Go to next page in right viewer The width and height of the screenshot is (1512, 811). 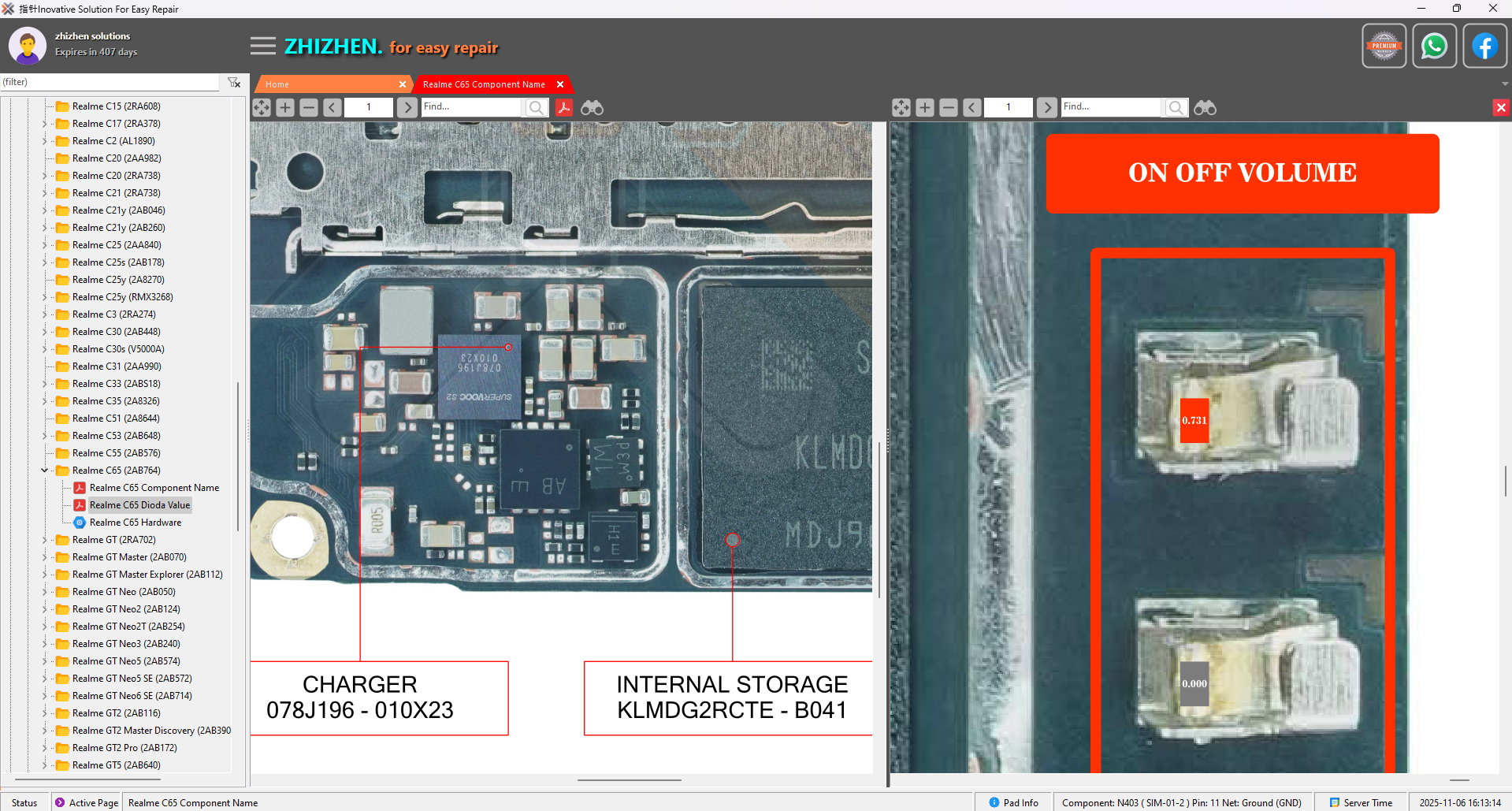point(1047,108)
